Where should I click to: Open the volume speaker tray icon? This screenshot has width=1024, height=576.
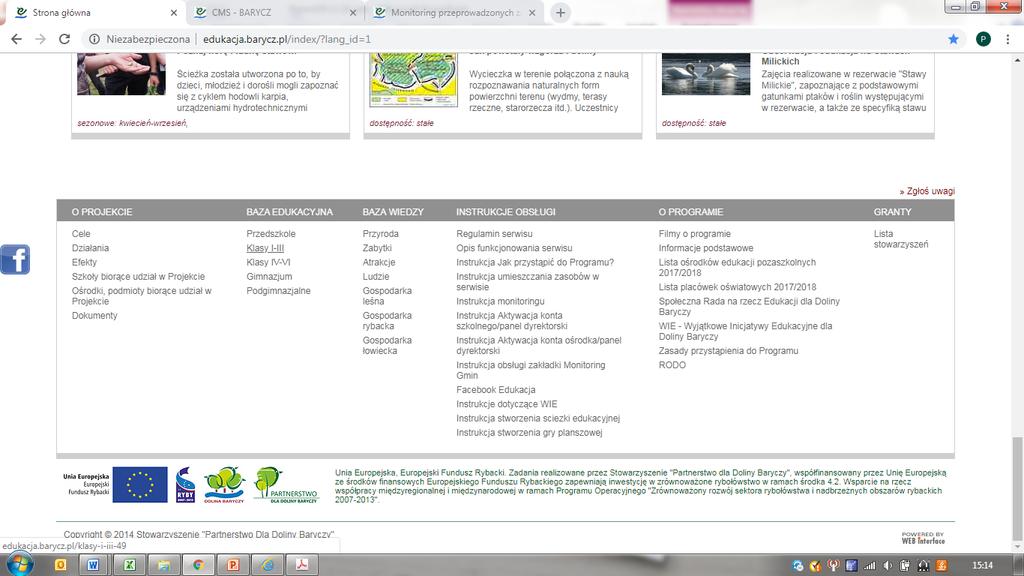tap(887, 566)
